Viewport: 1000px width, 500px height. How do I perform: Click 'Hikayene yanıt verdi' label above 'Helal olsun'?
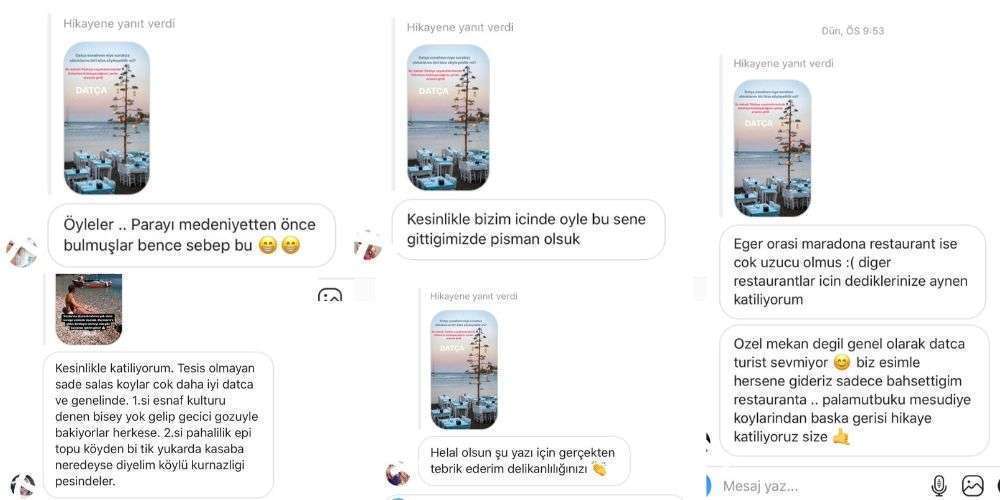click(x=473, y=297)
